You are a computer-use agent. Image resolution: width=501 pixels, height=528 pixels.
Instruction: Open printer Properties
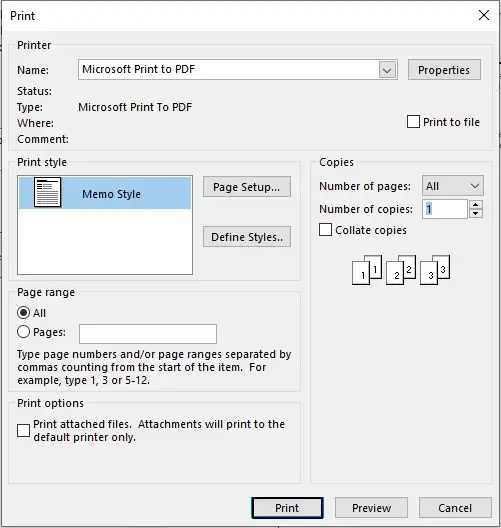pyautogui.click(x=444, y=70)
